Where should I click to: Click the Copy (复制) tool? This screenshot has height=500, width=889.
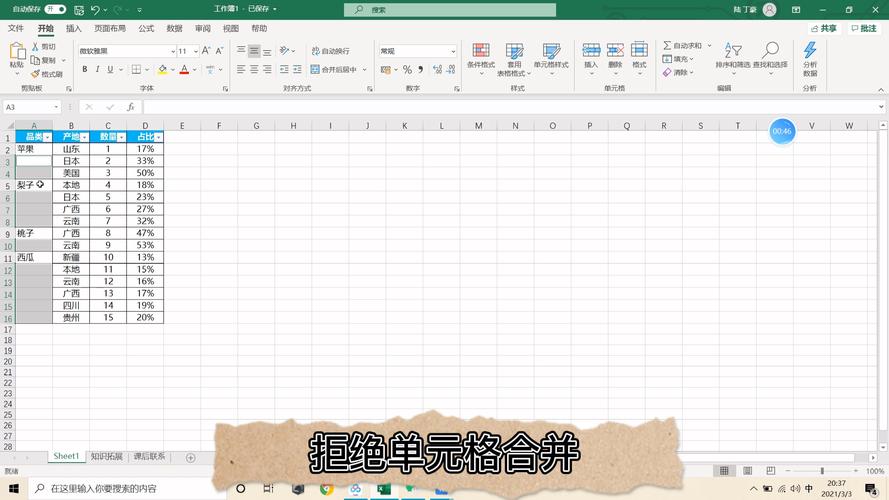pos(44,60)
